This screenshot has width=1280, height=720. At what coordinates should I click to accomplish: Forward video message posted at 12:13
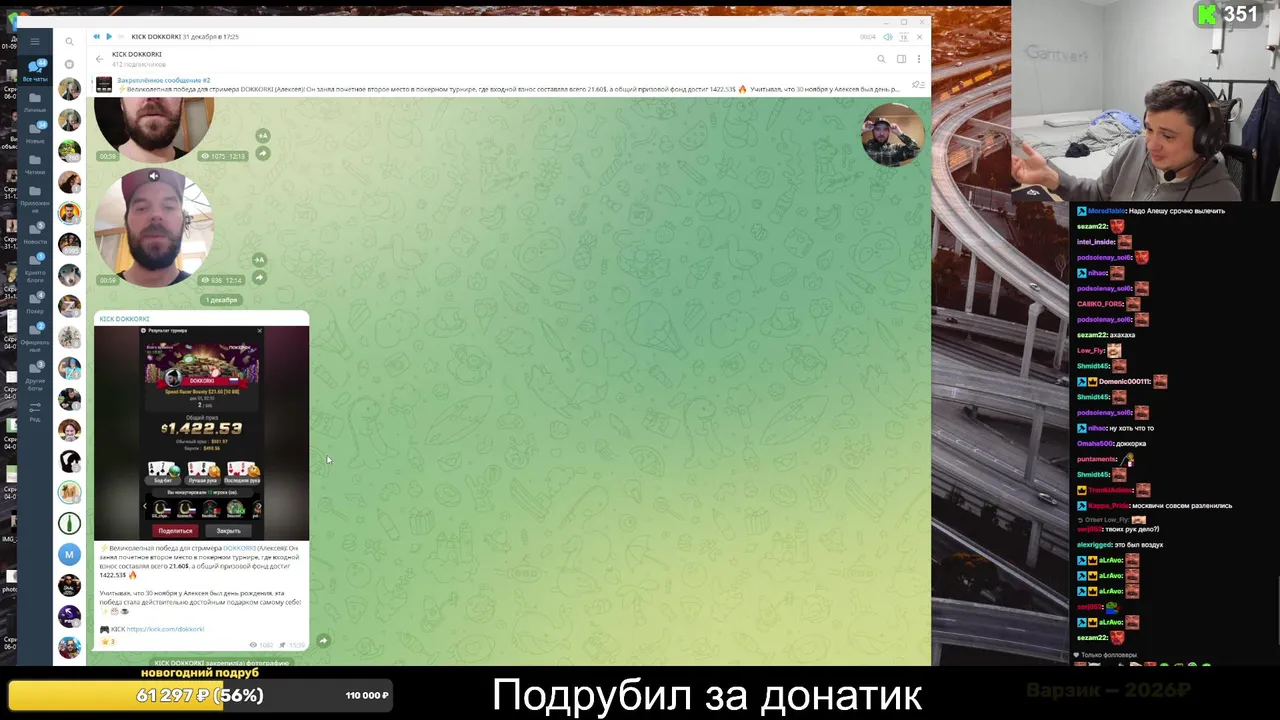coord(262,154)
